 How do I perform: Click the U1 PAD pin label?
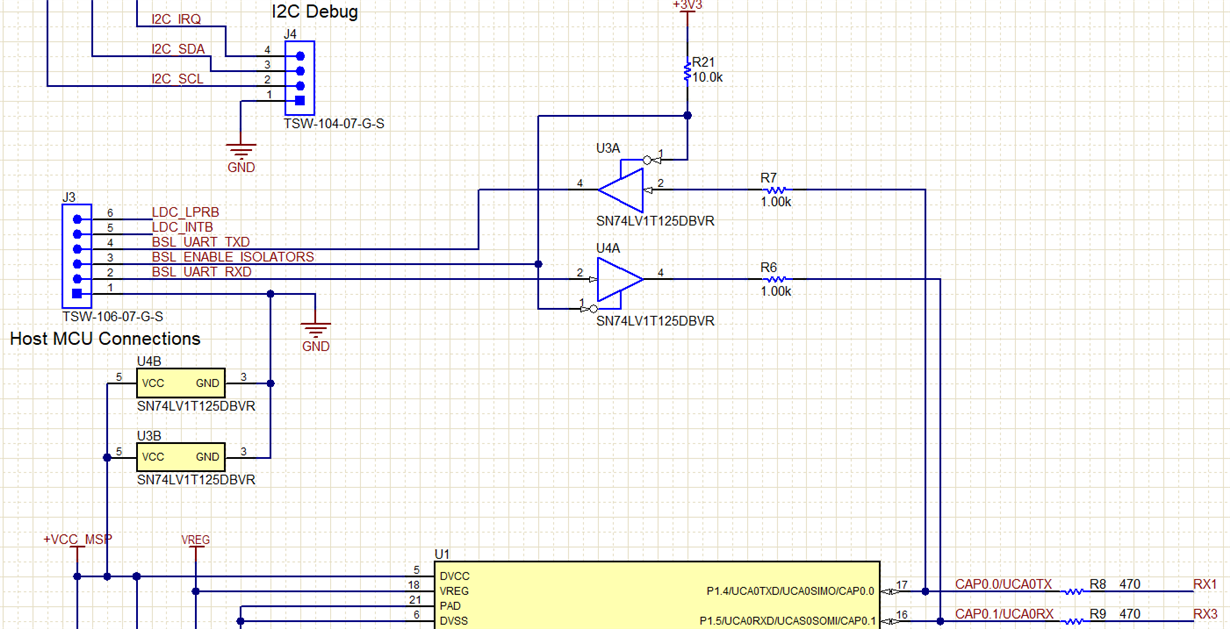click(450, 607)
